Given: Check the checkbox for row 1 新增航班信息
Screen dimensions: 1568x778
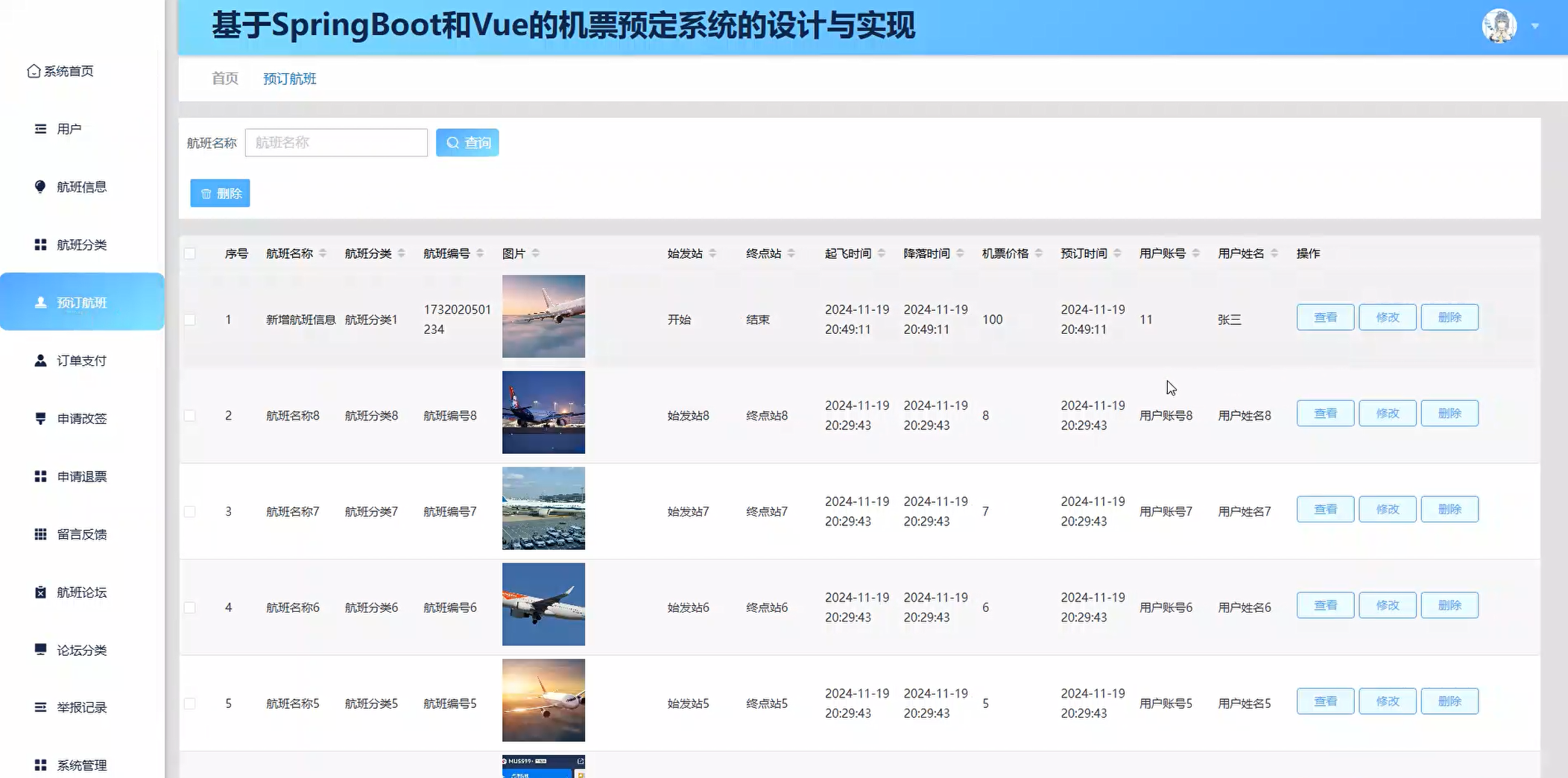Looking at the screenshot, I should [x=190, y=319].
